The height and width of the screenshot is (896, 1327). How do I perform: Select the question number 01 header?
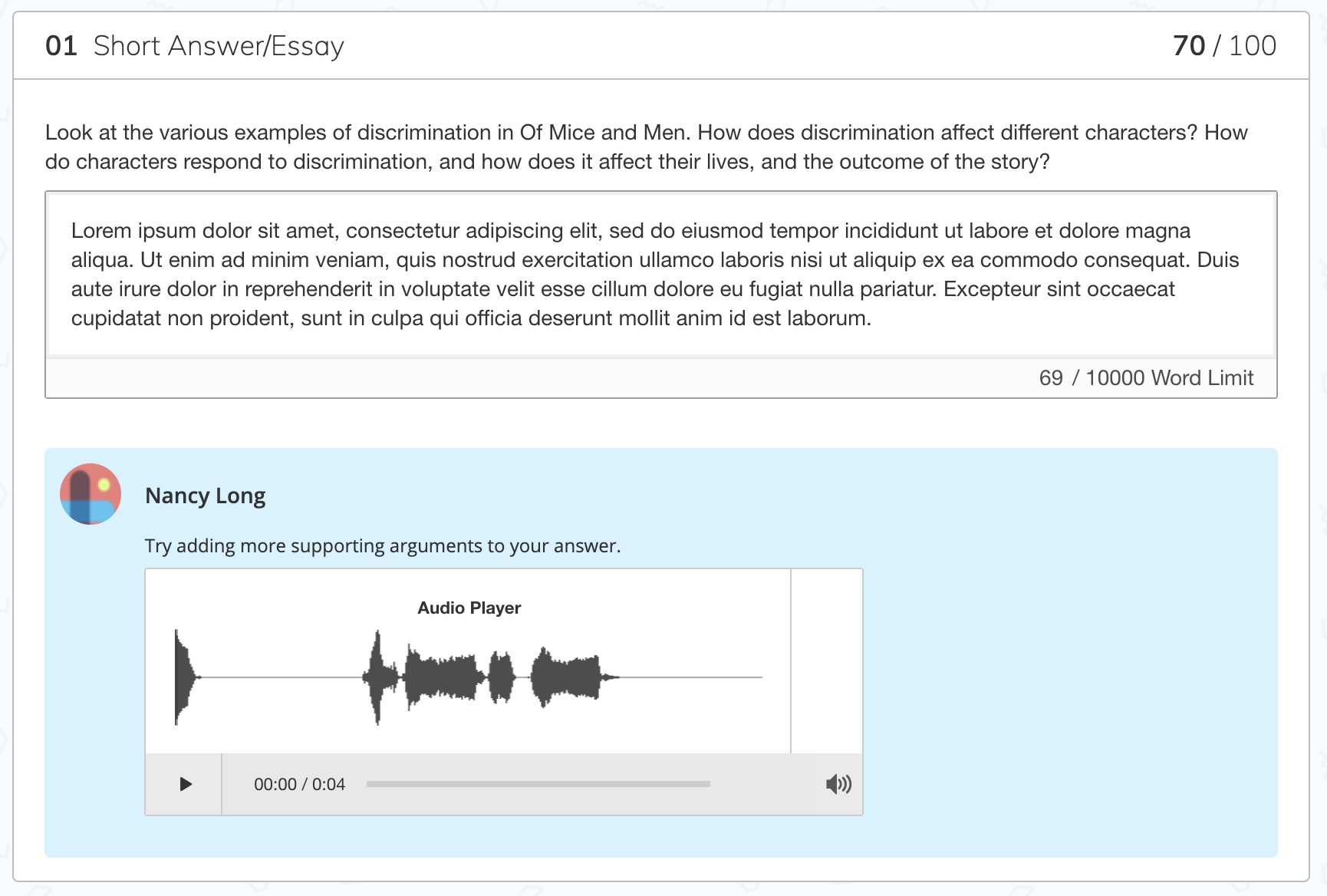click(61, 46)
